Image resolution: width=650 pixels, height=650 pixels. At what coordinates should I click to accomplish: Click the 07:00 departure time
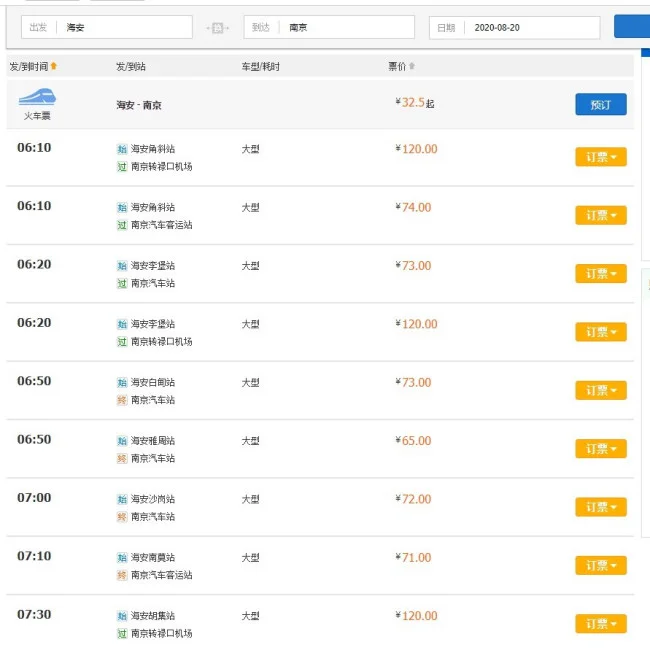coord(34,497)
